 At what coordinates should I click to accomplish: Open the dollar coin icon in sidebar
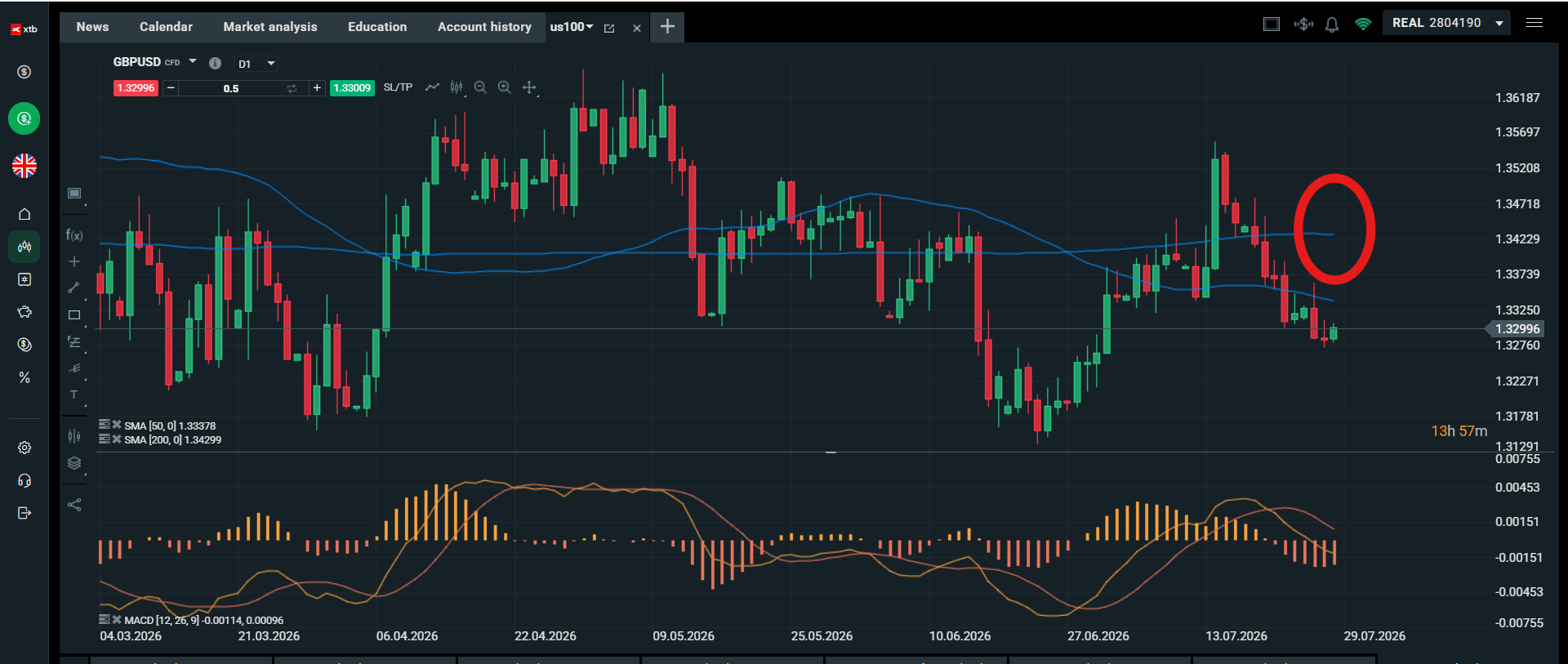24,72
